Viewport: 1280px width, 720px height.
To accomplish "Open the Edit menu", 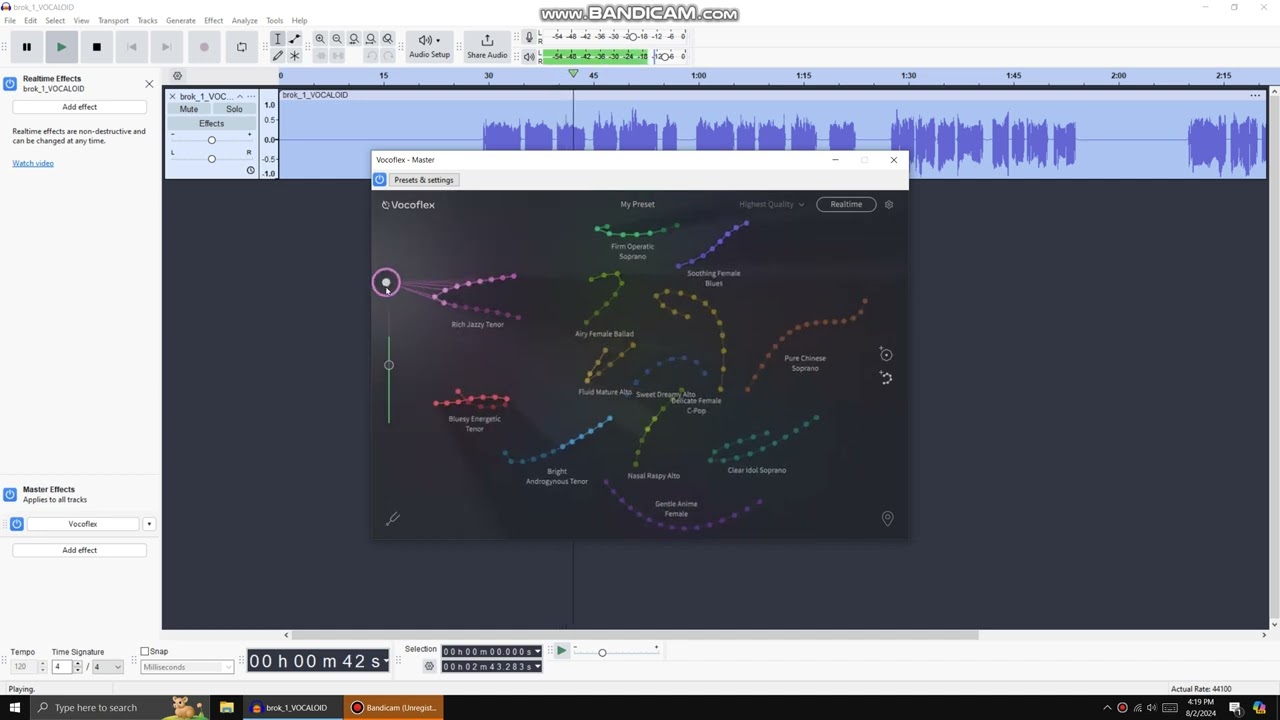I will tap(31, 20).
